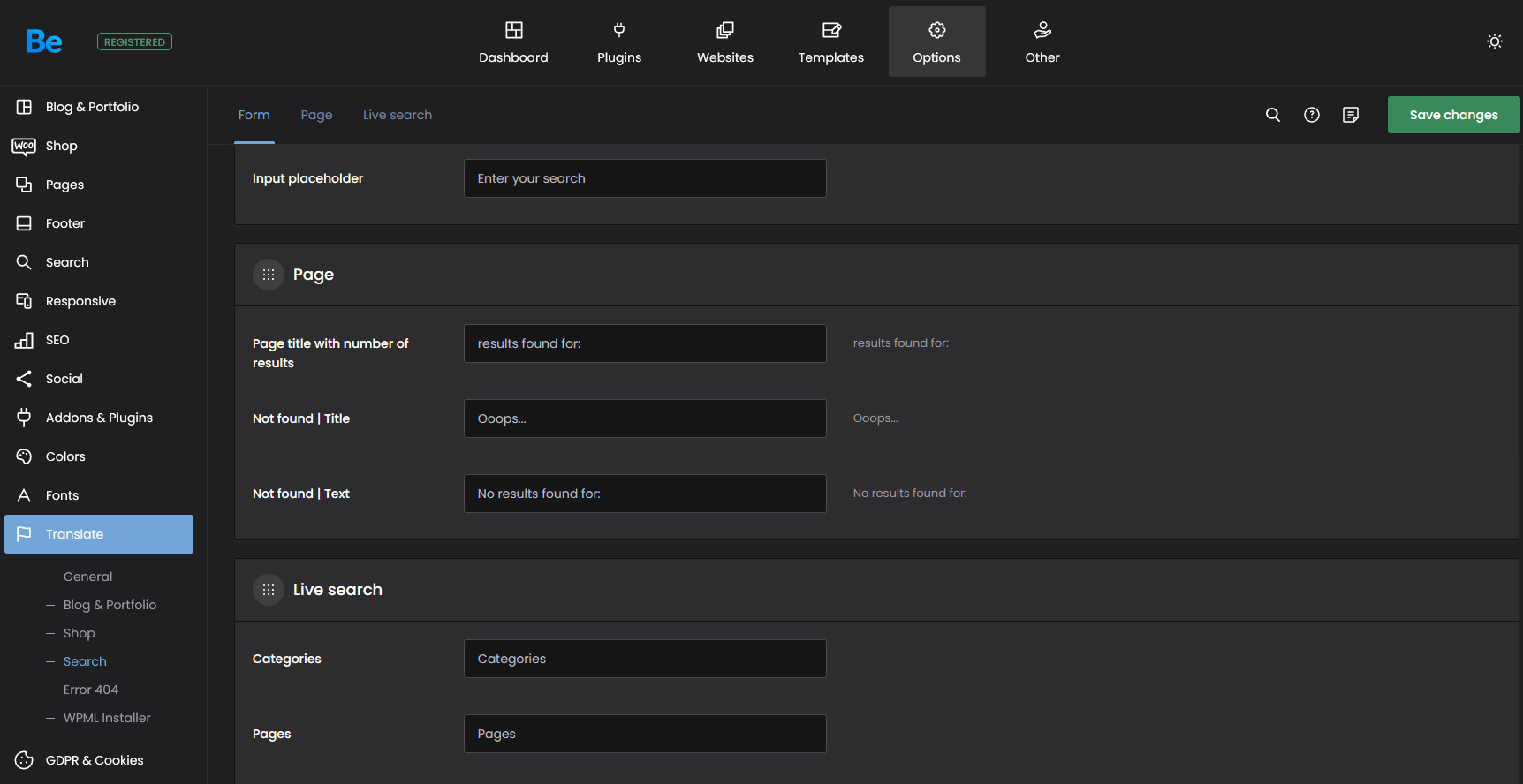Open the Plugins section
The width and height of the screenshot is (1523, 784).
pos(619,41)
